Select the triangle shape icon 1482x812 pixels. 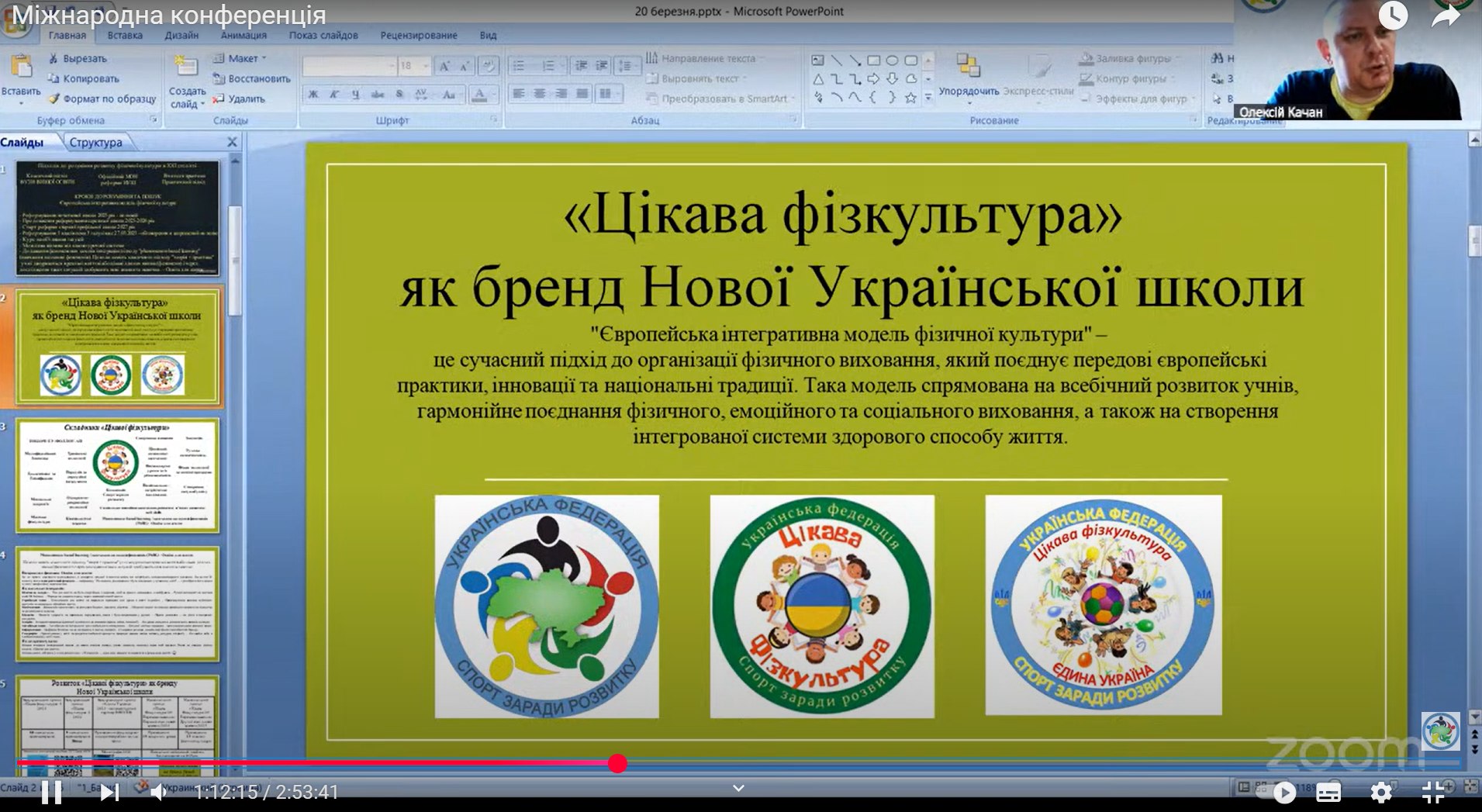[818, 79]
